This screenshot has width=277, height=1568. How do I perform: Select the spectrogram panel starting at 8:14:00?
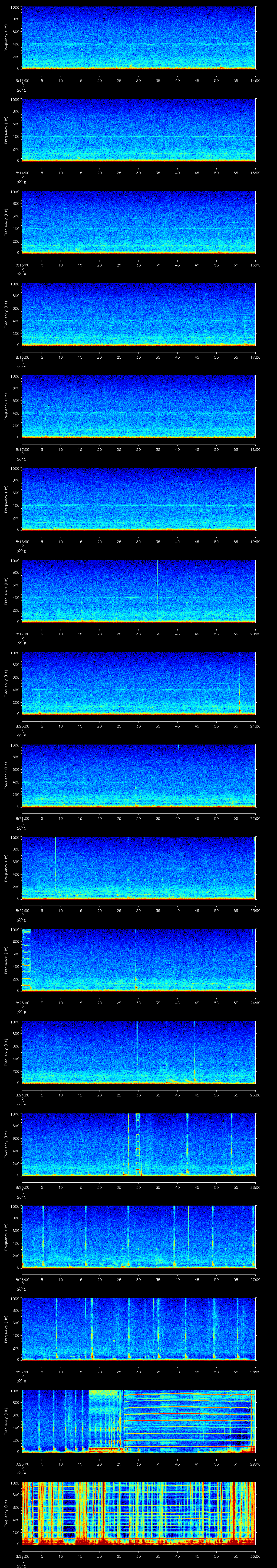click(x=138, y=130)
